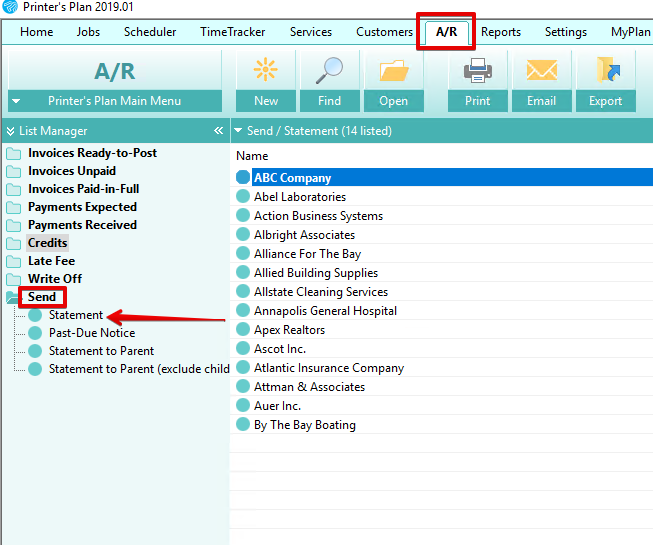Open the Customers tab

(384, 32)
